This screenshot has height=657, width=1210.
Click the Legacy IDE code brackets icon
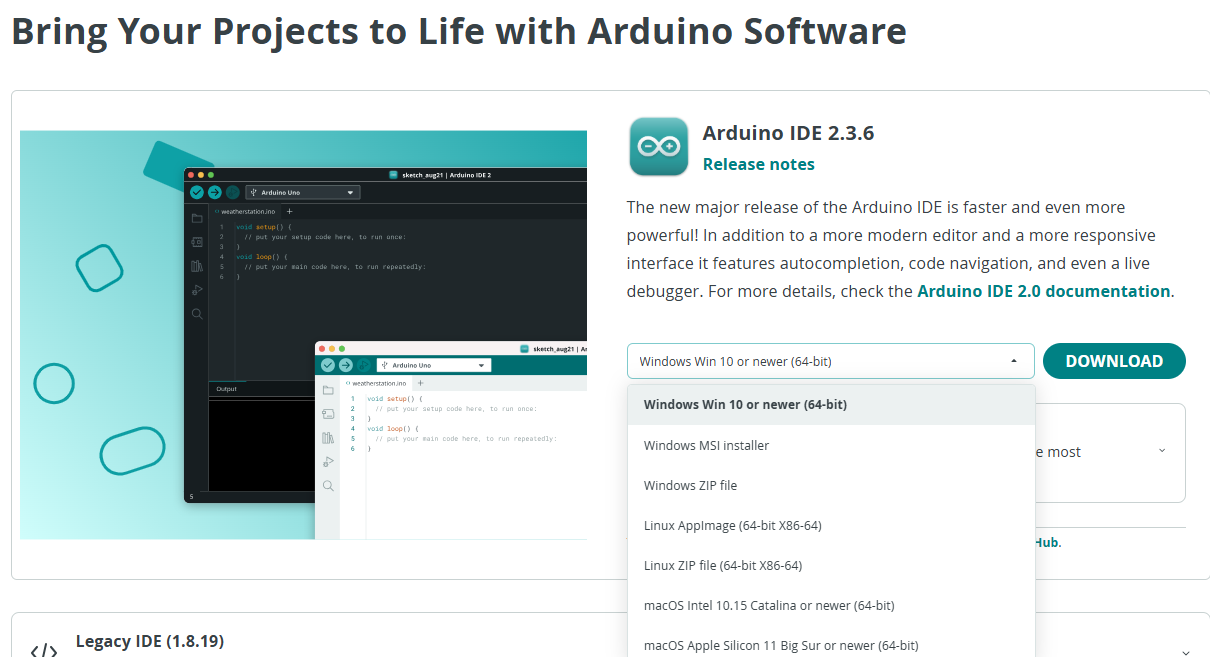tap(44, 649)
